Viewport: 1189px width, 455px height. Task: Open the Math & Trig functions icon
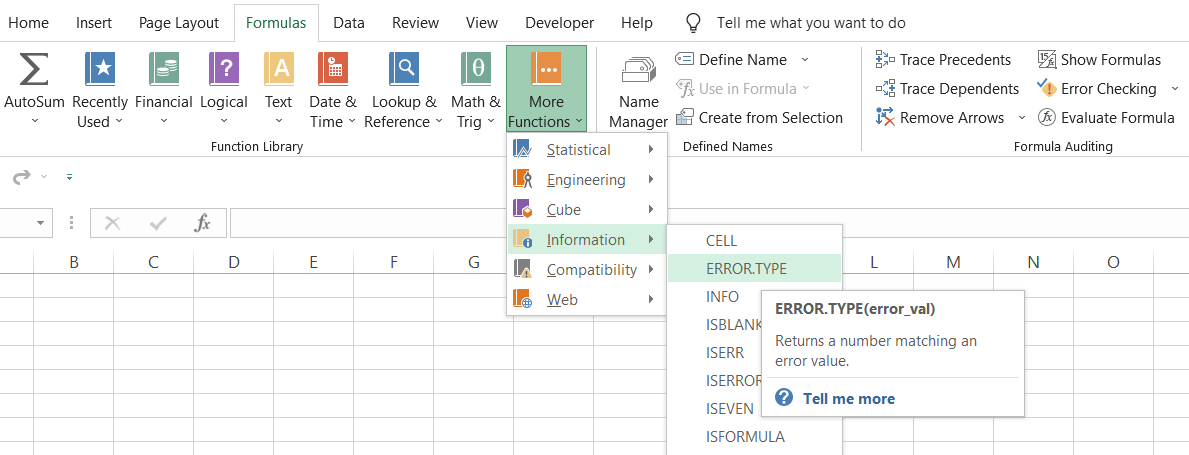point(476,70)
